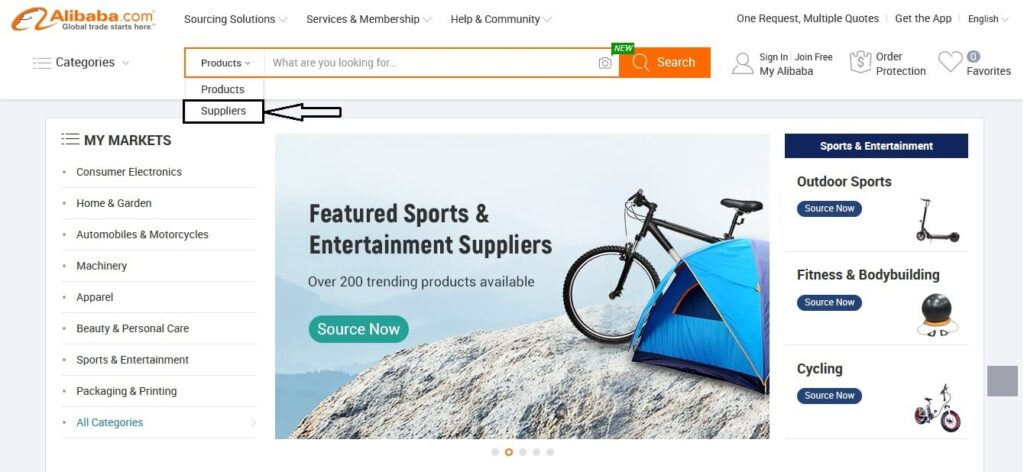Screen dimensions: 1024x472
Task: Click the Categories list icon
Action: (x=42, y=63)
